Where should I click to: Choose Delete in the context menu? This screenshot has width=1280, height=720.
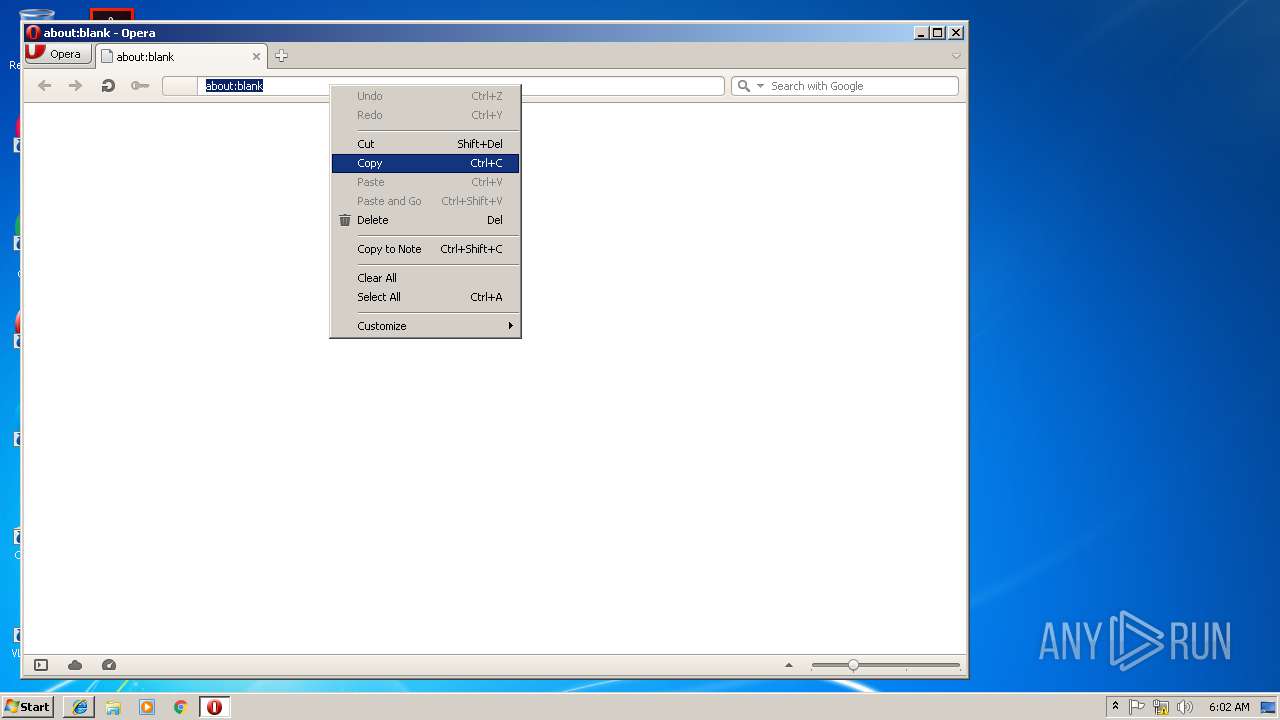click(x=425, y=220)
